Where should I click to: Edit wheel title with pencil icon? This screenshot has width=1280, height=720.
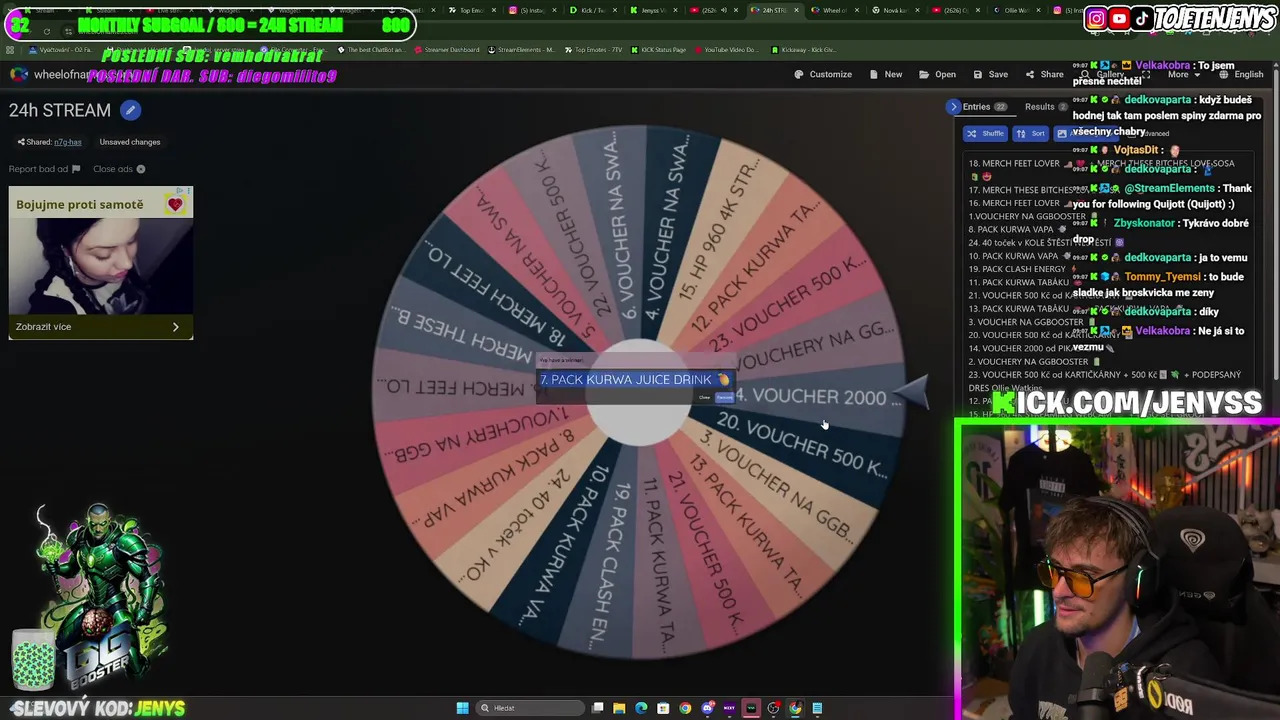point(131,110)
